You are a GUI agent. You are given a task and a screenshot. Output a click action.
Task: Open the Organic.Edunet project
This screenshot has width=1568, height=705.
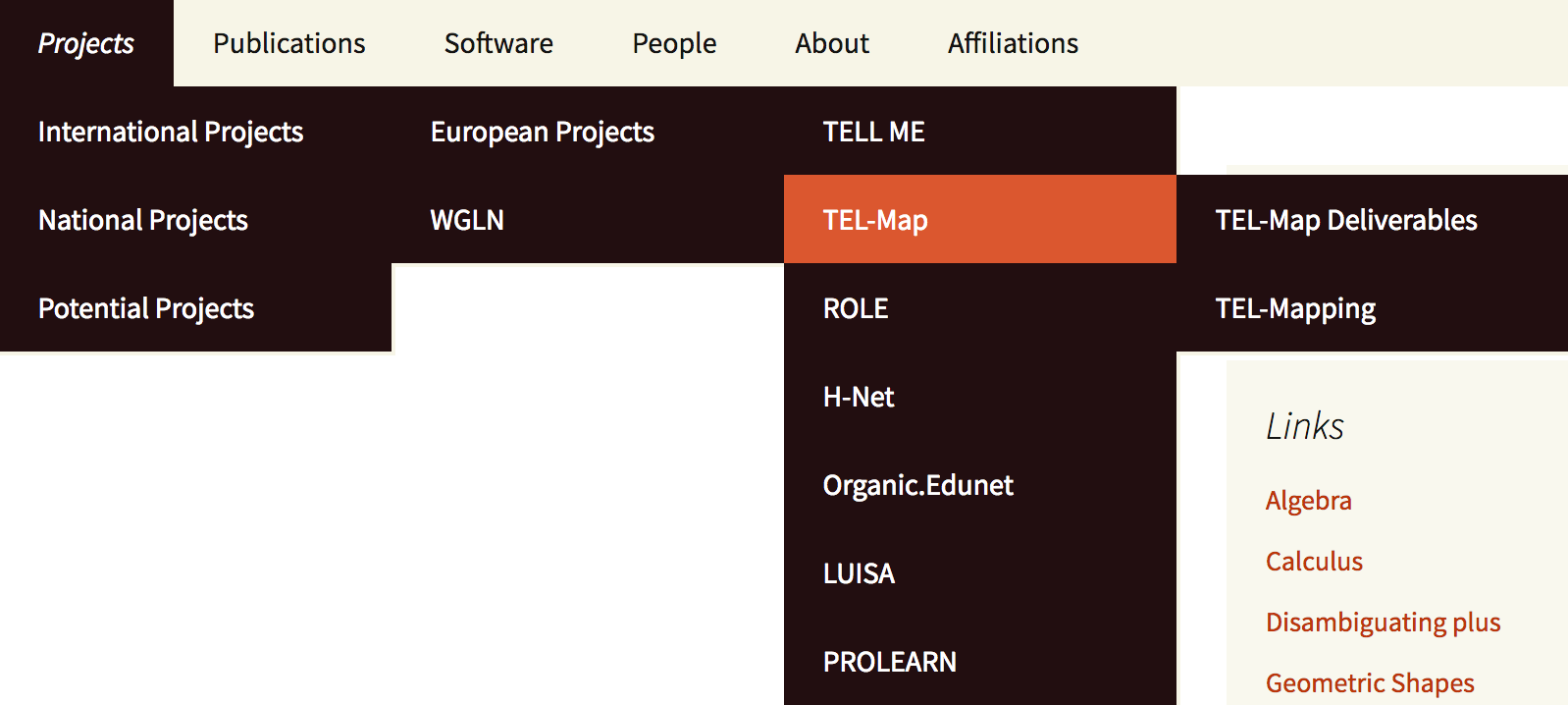click(917, 485)
